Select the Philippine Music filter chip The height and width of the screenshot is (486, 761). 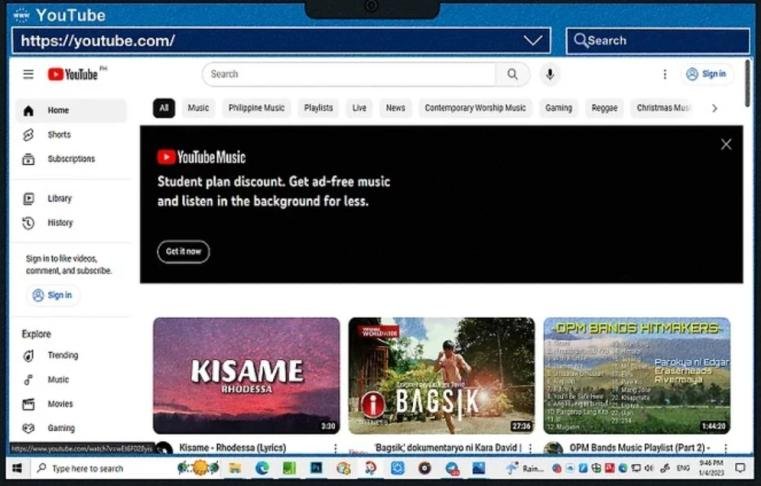coord(256,108)
